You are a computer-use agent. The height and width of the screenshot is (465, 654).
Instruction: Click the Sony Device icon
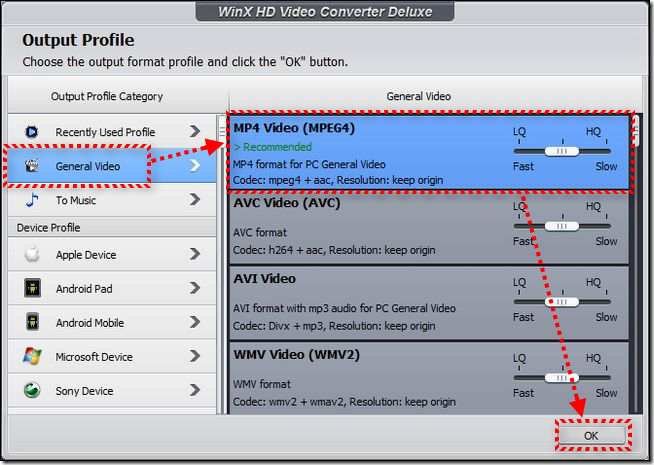[32, 391]
